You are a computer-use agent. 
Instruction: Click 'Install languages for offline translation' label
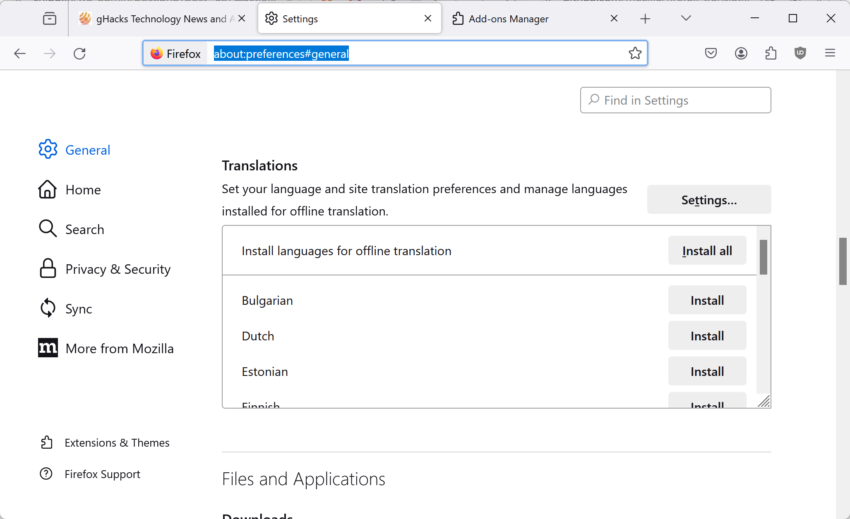[x=346, y=251]
